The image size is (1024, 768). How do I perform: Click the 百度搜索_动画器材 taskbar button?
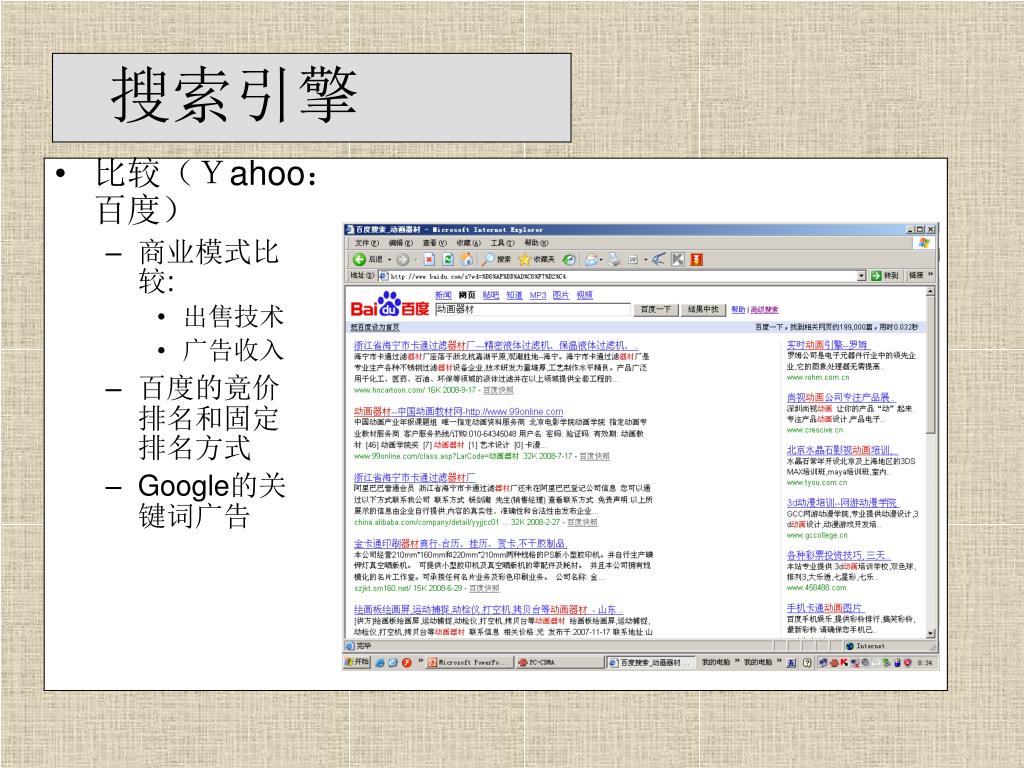[x=650, y=662]
